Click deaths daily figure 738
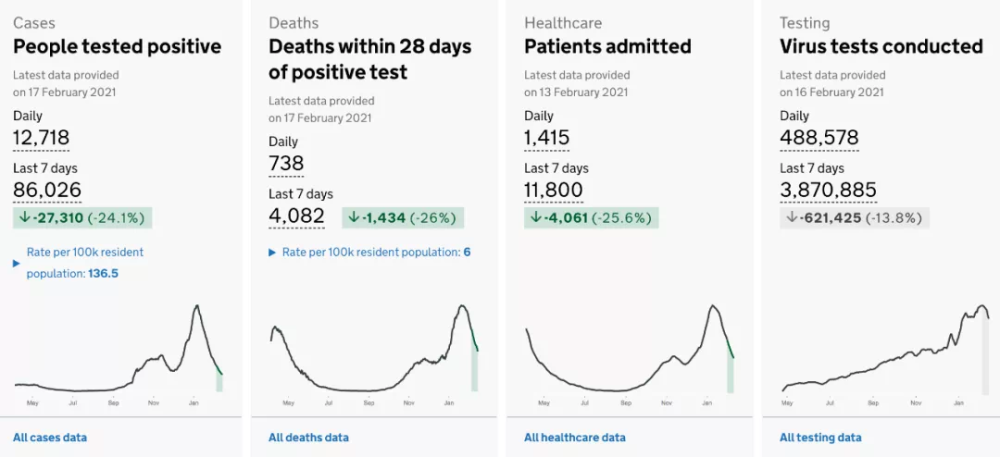 (x=286, y=163)
